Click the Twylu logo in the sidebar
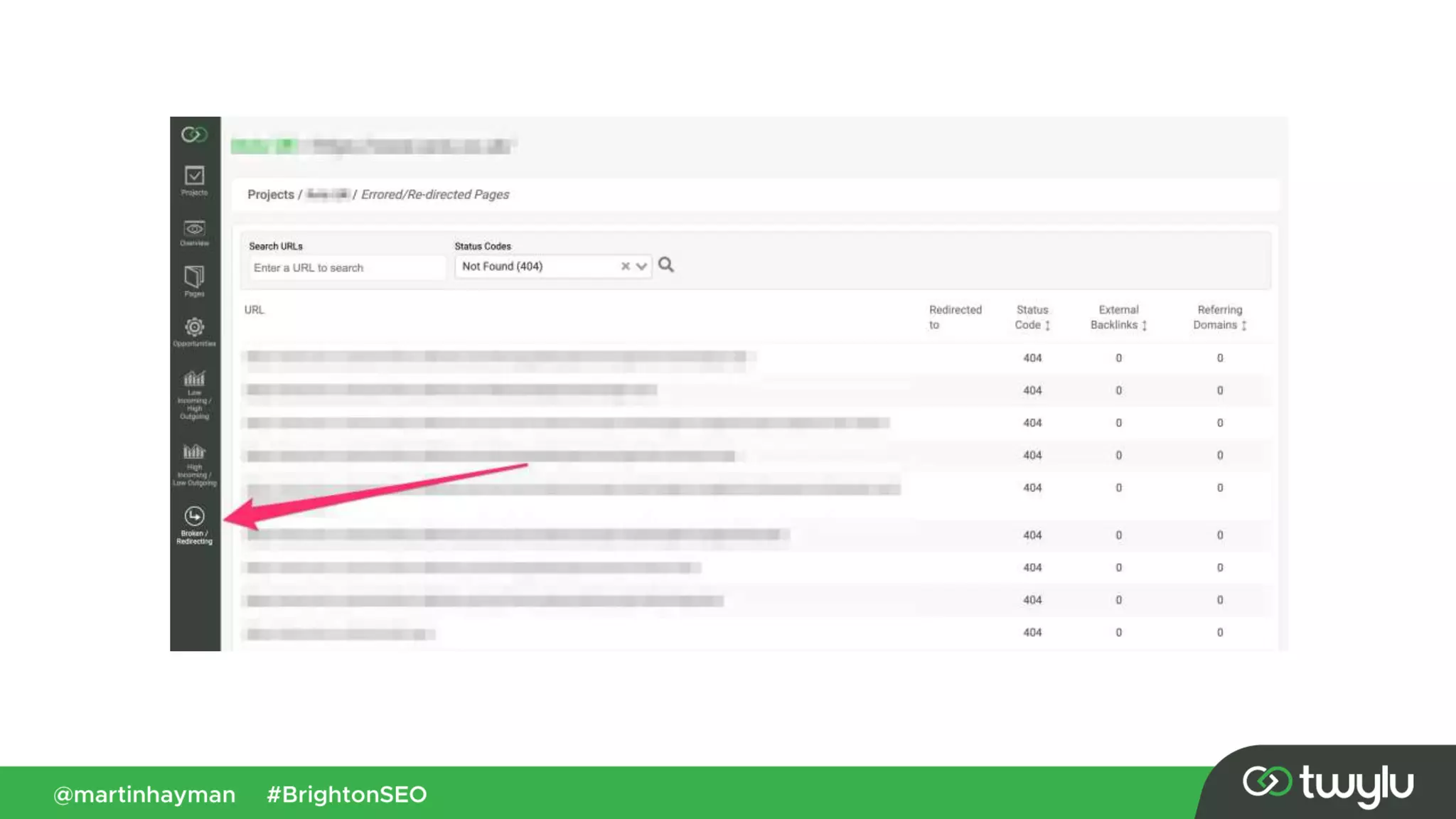 [x=193, y=134]
